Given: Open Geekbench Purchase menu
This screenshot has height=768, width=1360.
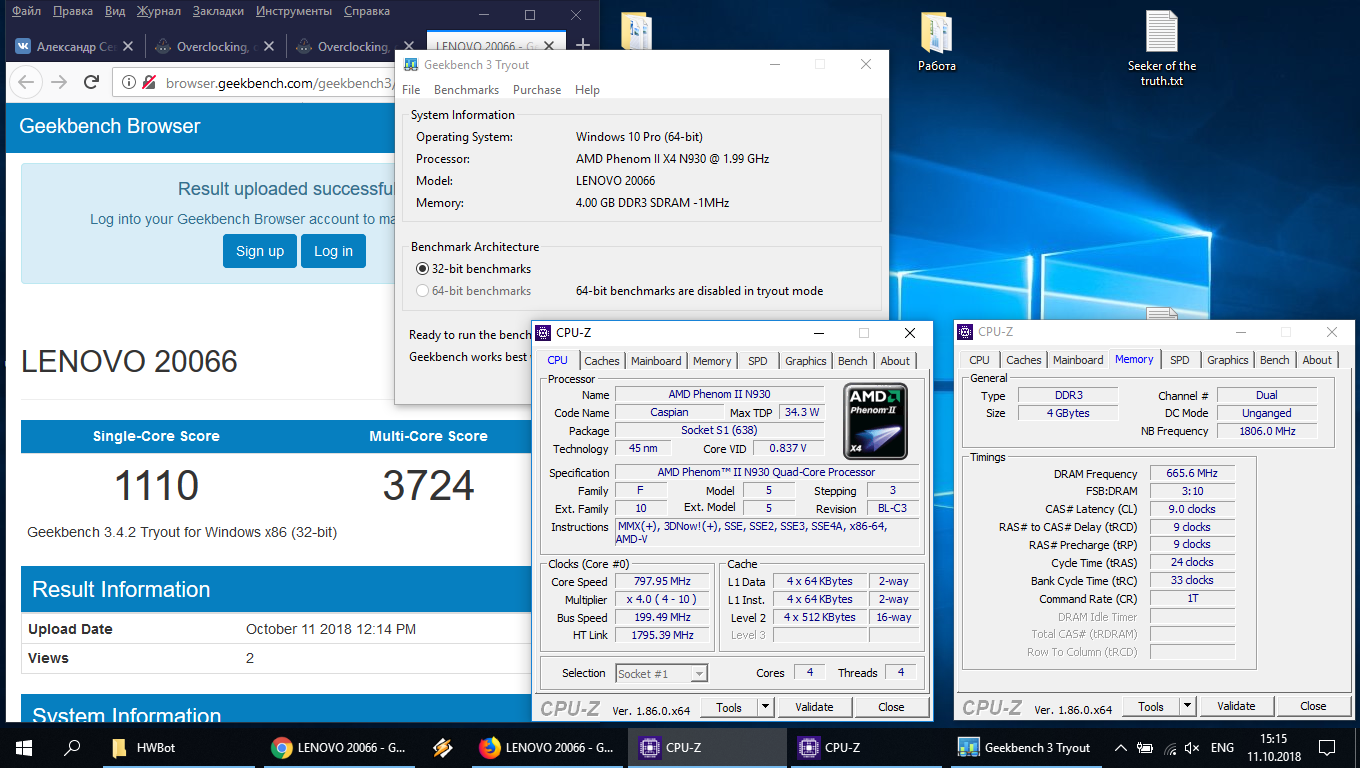Looking at the screenshot, I should coord(537,90).
